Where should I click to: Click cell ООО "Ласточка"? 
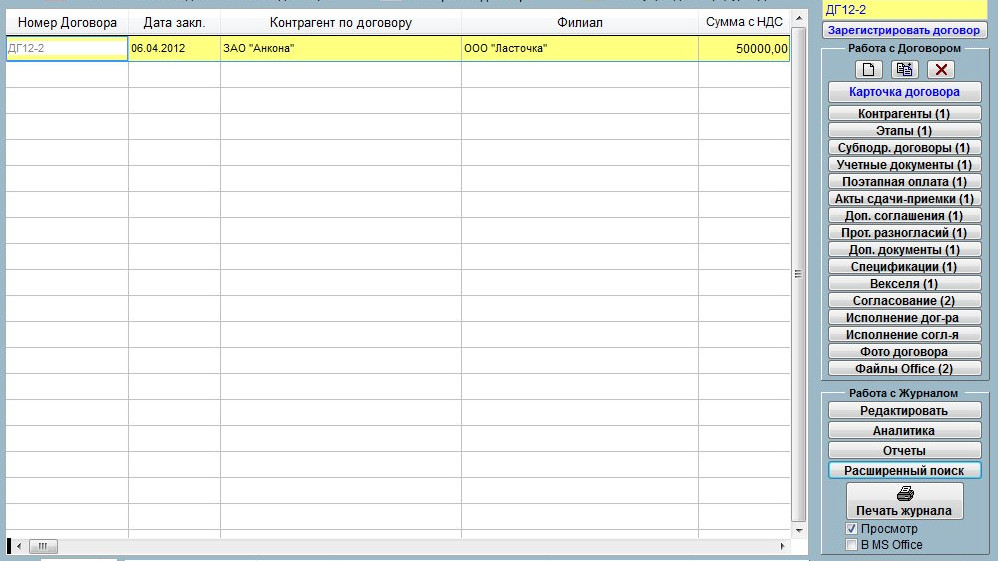(x=579, y=48)
